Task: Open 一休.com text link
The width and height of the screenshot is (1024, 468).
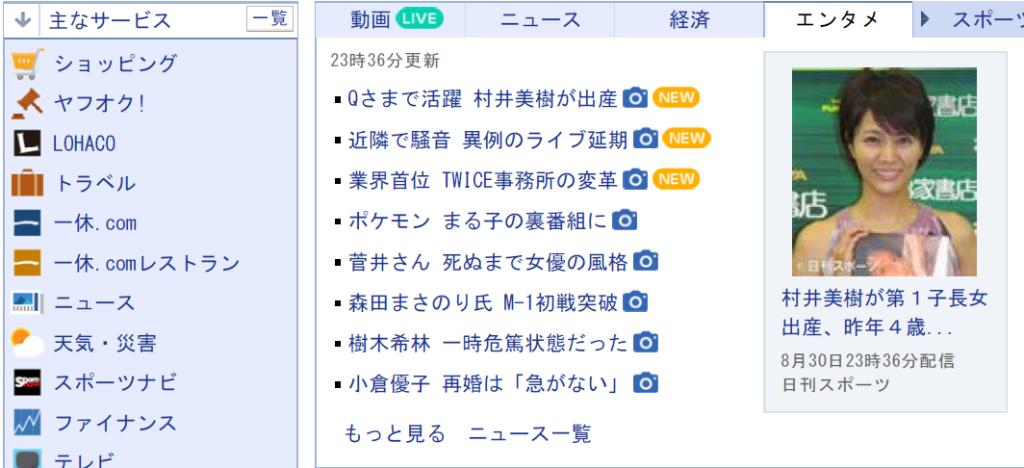Action: pyautogui.click(x=95, y=223)
